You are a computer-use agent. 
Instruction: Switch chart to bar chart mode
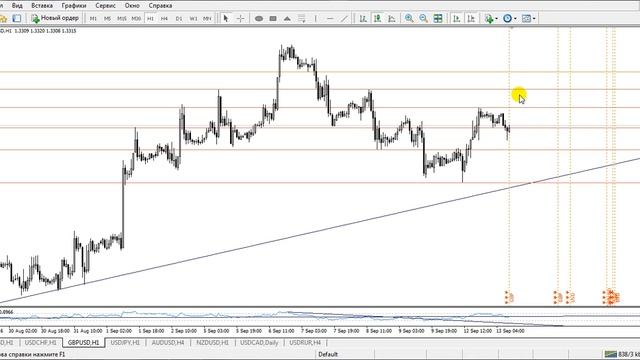[x=363, y=18]
